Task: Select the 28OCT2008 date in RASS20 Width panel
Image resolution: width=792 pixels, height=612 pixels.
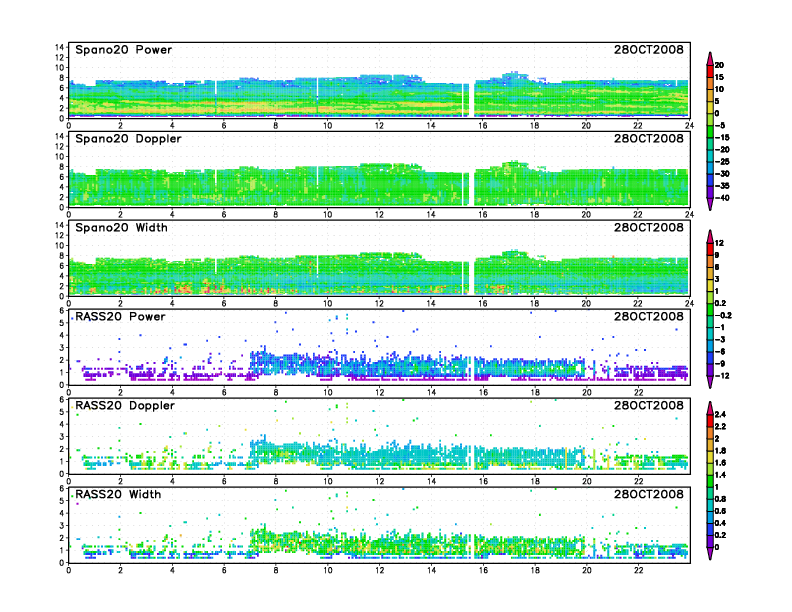Action: (649, 494)
